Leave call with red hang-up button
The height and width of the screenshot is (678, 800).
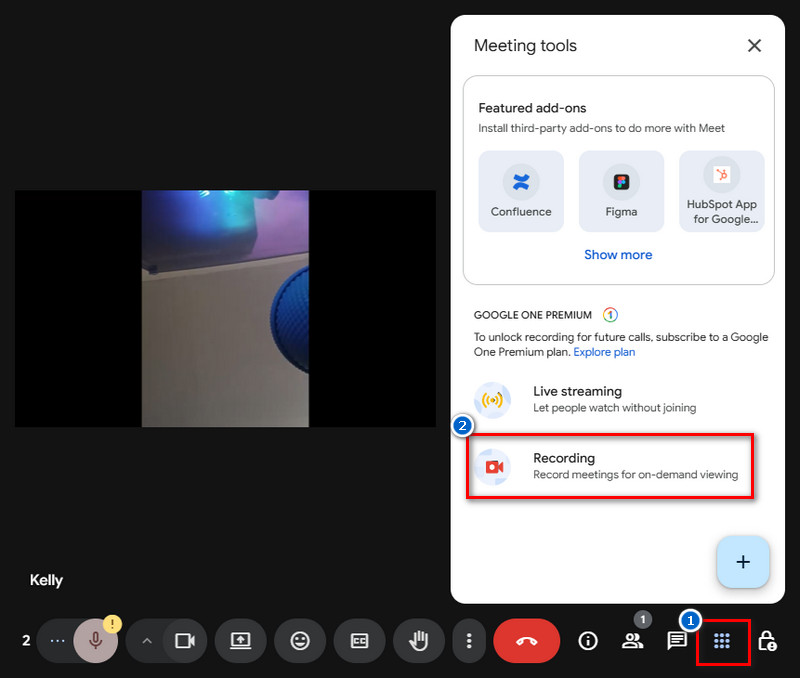click(527, 641)
